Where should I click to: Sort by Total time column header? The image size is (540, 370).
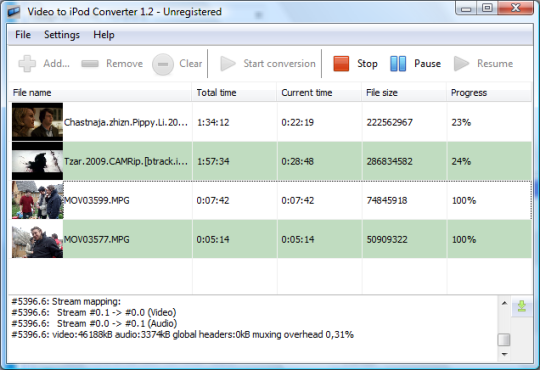pos(234,93)
